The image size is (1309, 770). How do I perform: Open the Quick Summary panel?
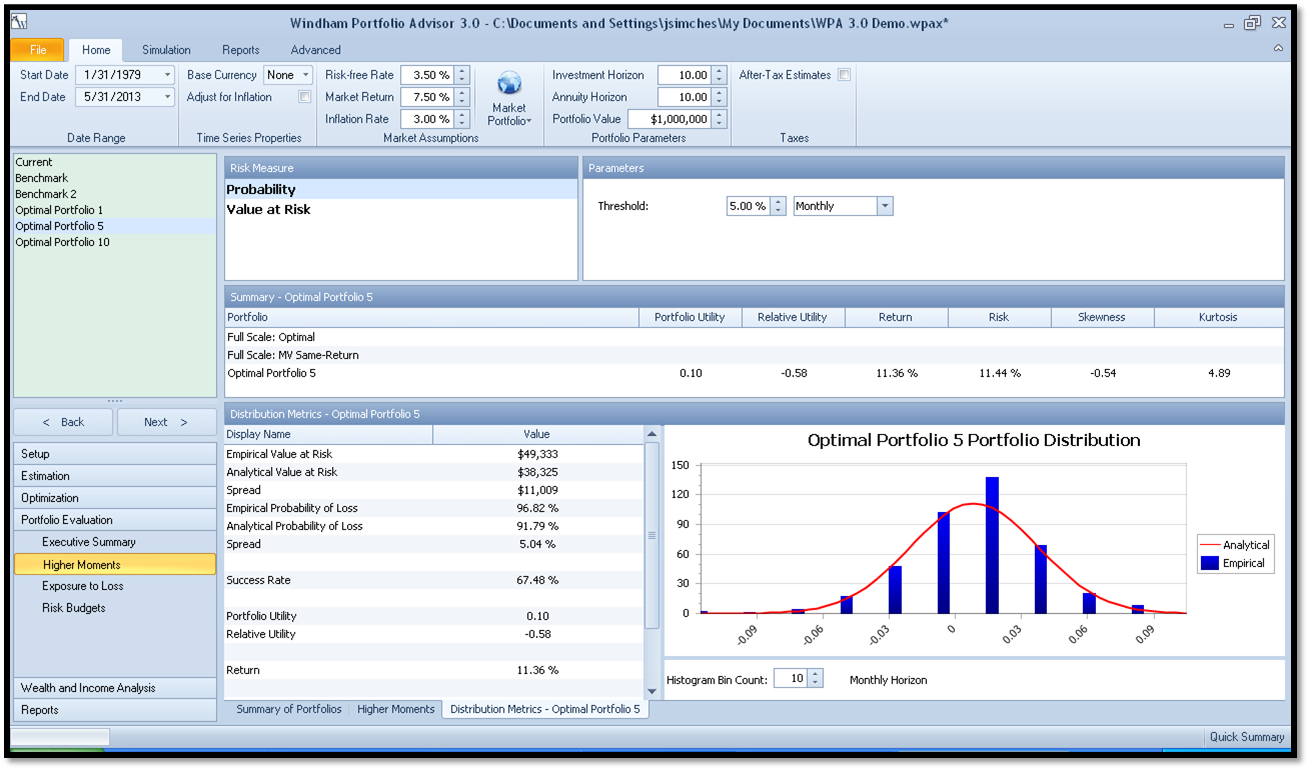pyautogui.click(x=1244, y=737)
